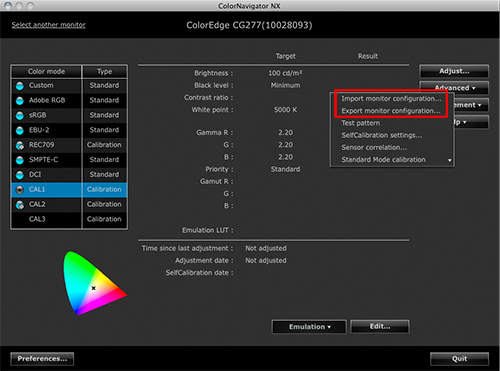This screenshot has height=371, width=500.
Task: Click CAL1's Calibration type cell
Action: [104, 189]
